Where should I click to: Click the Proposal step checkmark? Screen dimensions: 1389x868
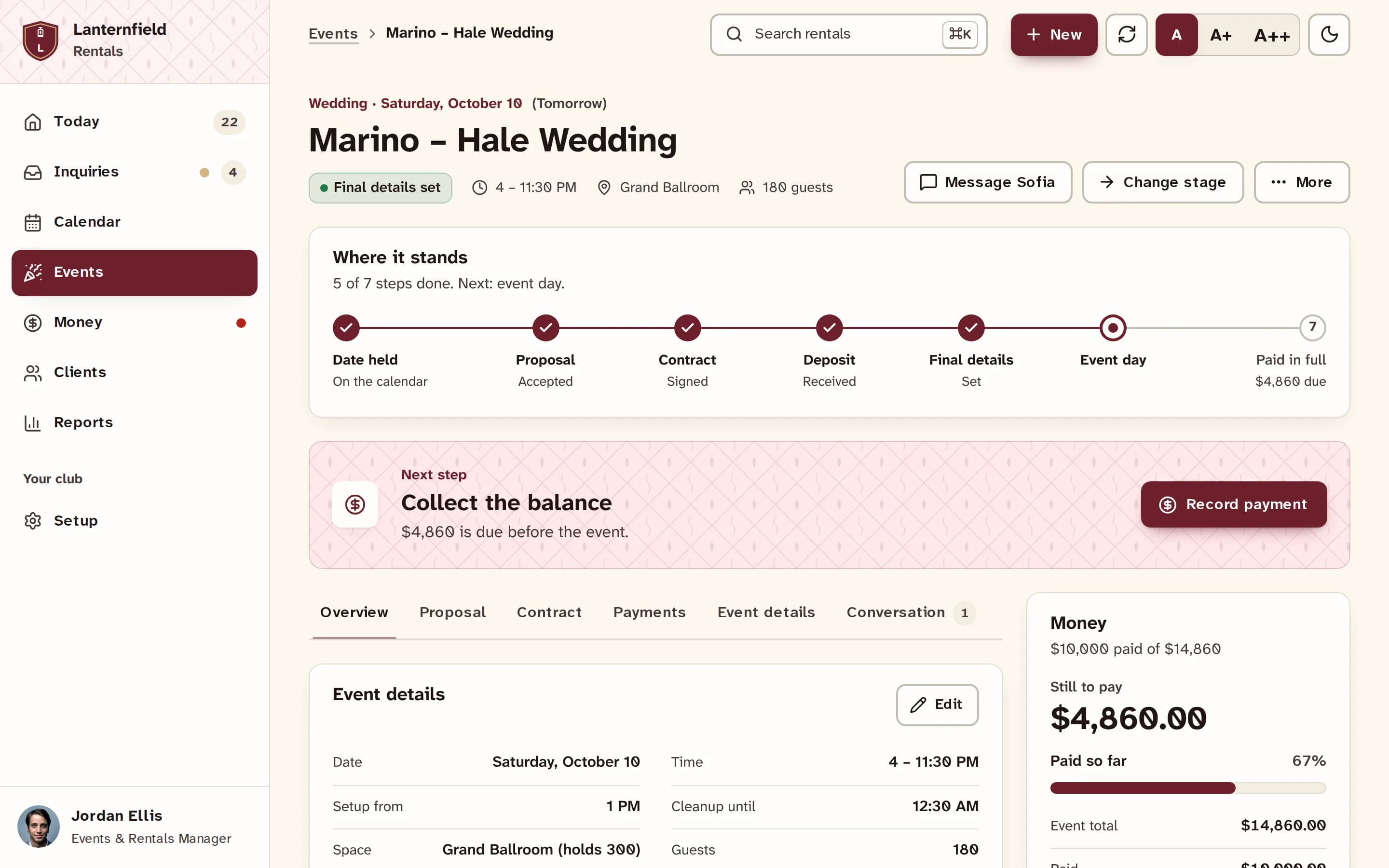pyautogui.click(x=545, y=328)
